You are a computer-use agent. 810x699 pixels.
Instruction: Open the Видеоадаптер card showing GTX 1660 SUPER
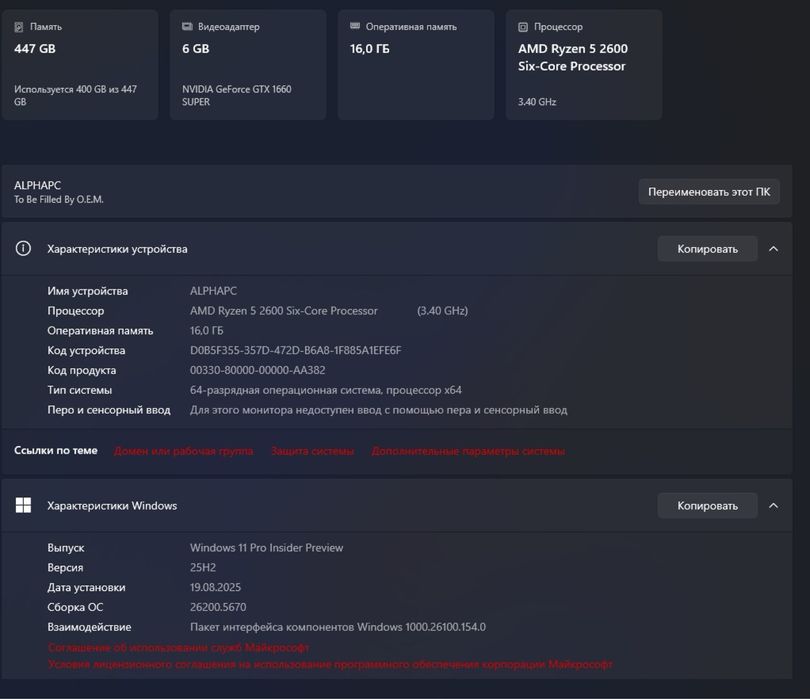248,65
